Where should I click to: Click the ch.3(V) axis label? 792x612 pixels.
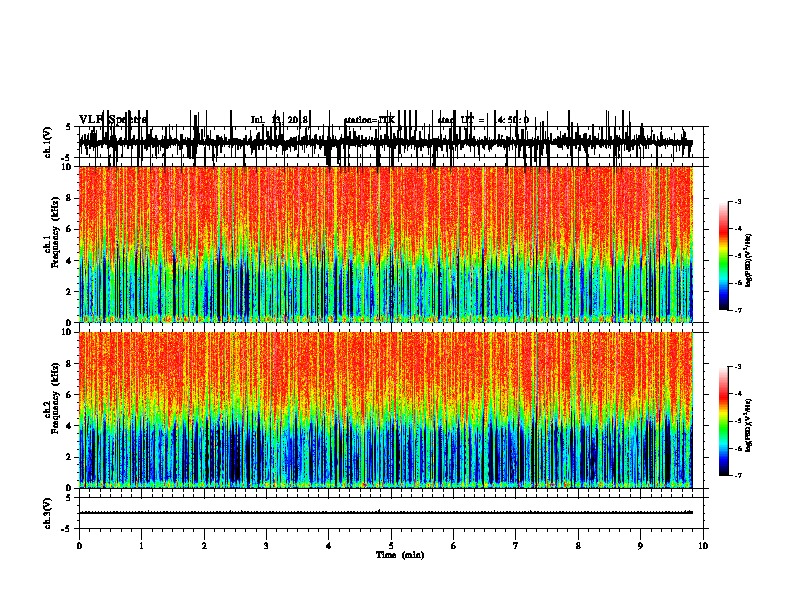pyautogui.click(x=48, y=513)
